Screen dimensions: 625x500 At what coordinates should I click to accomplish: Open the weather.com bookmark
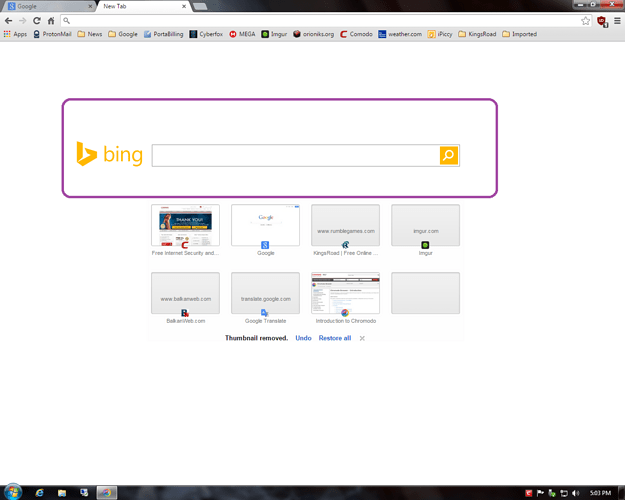(x=400, y=34)
